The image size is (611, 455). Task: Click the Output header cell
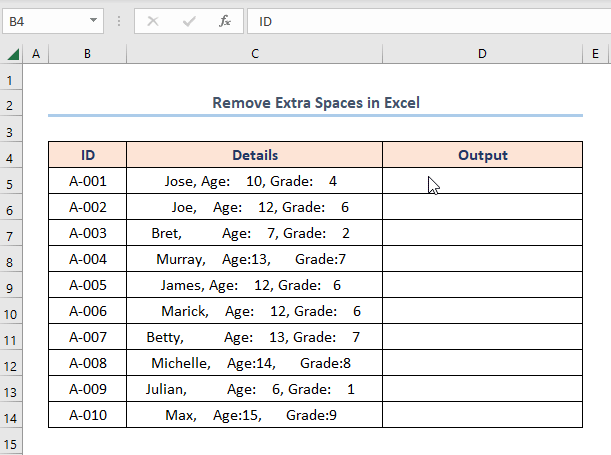(x=482, y=155)
